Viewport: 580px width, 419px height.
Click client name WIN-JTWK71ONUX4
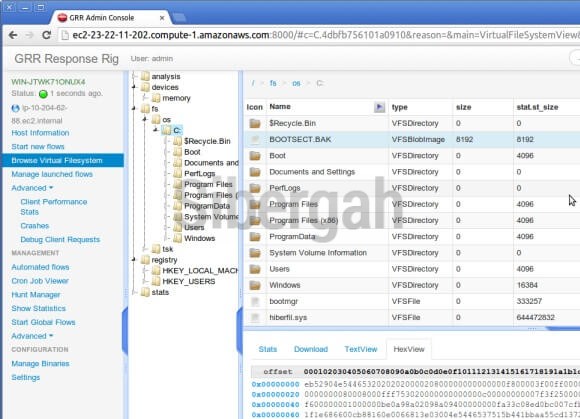pos(48,82)
